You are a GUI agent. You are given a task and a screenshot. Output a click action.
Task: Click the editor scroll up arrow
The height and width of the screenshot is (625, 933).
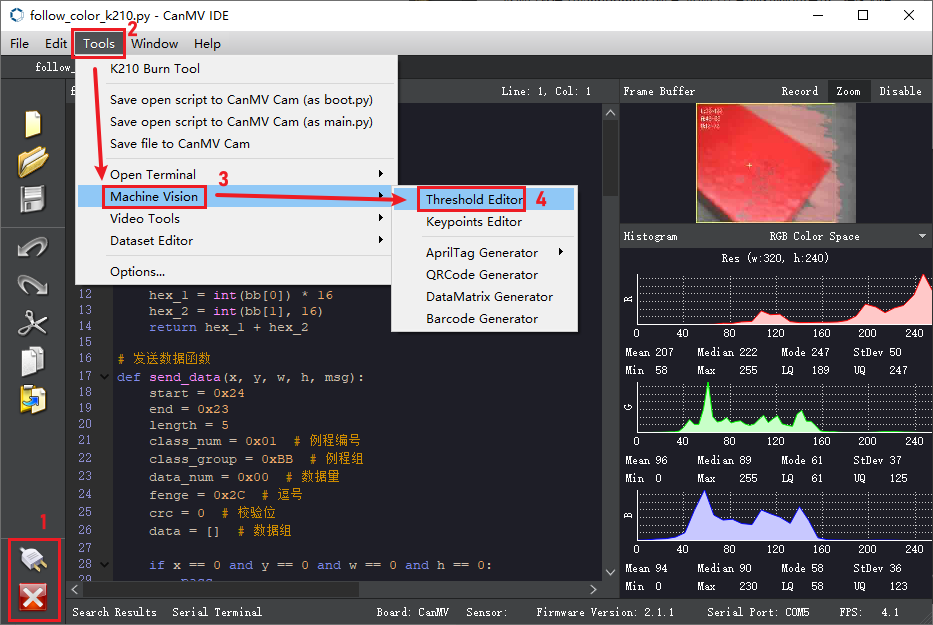(610, 112)
